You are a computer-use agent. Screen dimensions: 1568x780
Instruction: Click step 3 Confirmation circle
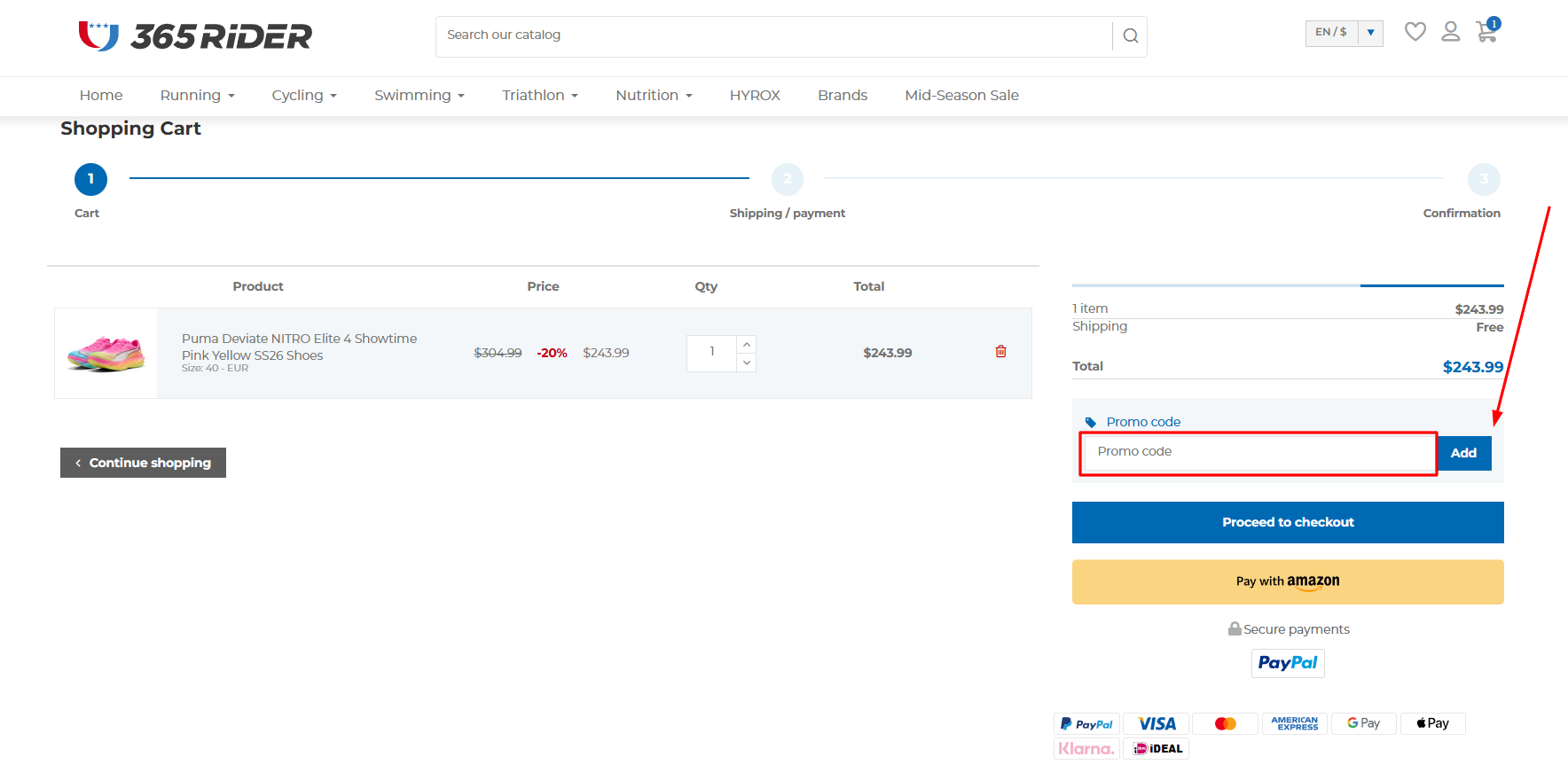(1484, 179)
